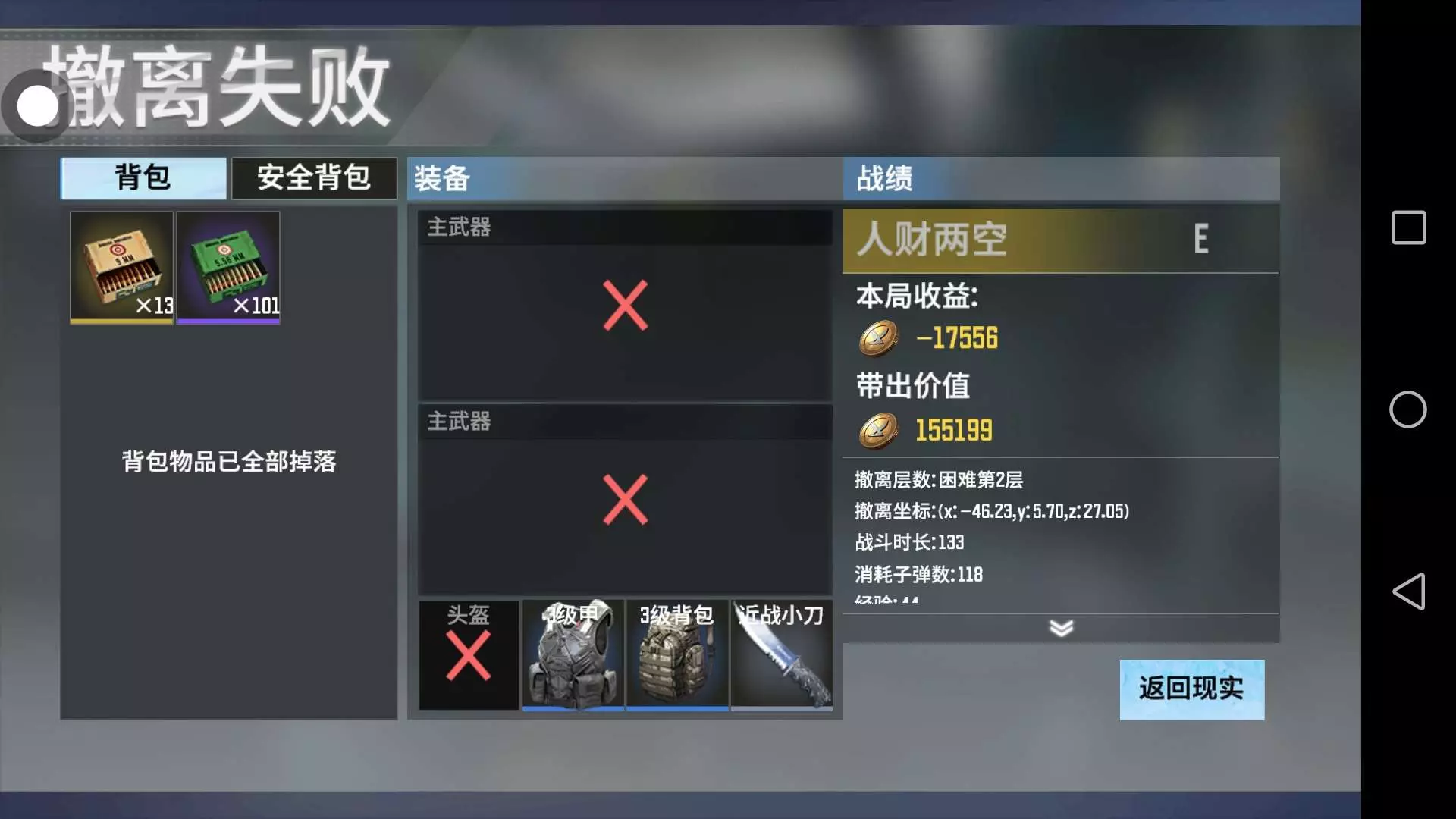Tap the Android back triangle button

point(1408,591)
